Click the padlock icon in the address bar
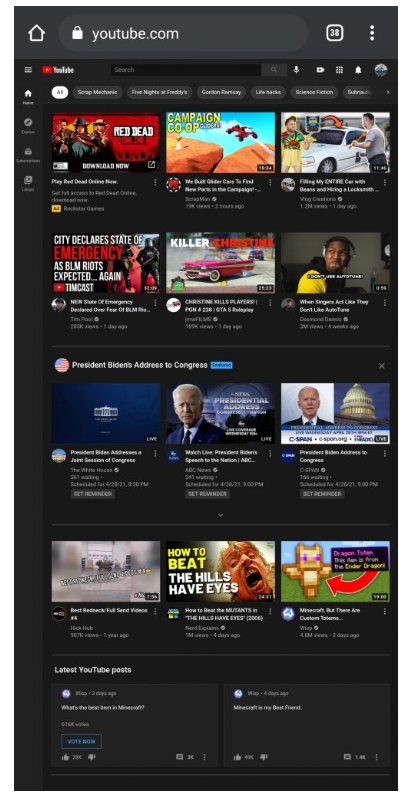The image size is (411, 809). (77, 34)
